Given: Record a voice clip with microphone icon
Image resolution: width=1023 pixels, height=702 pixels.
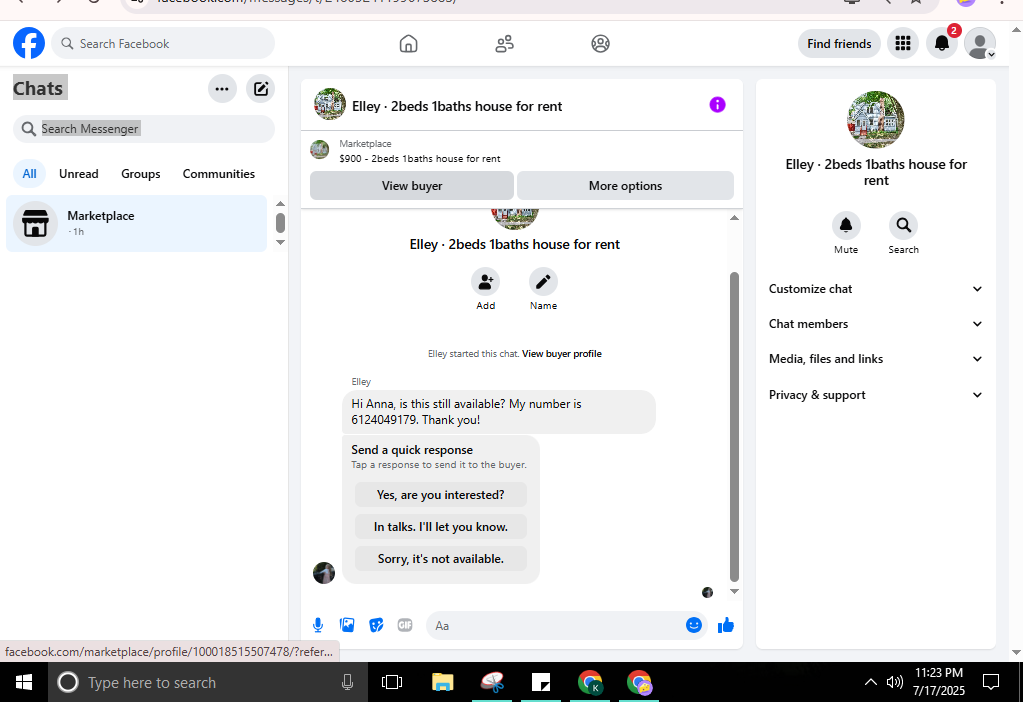Looking at the screenshot, I should pos(318,625).
